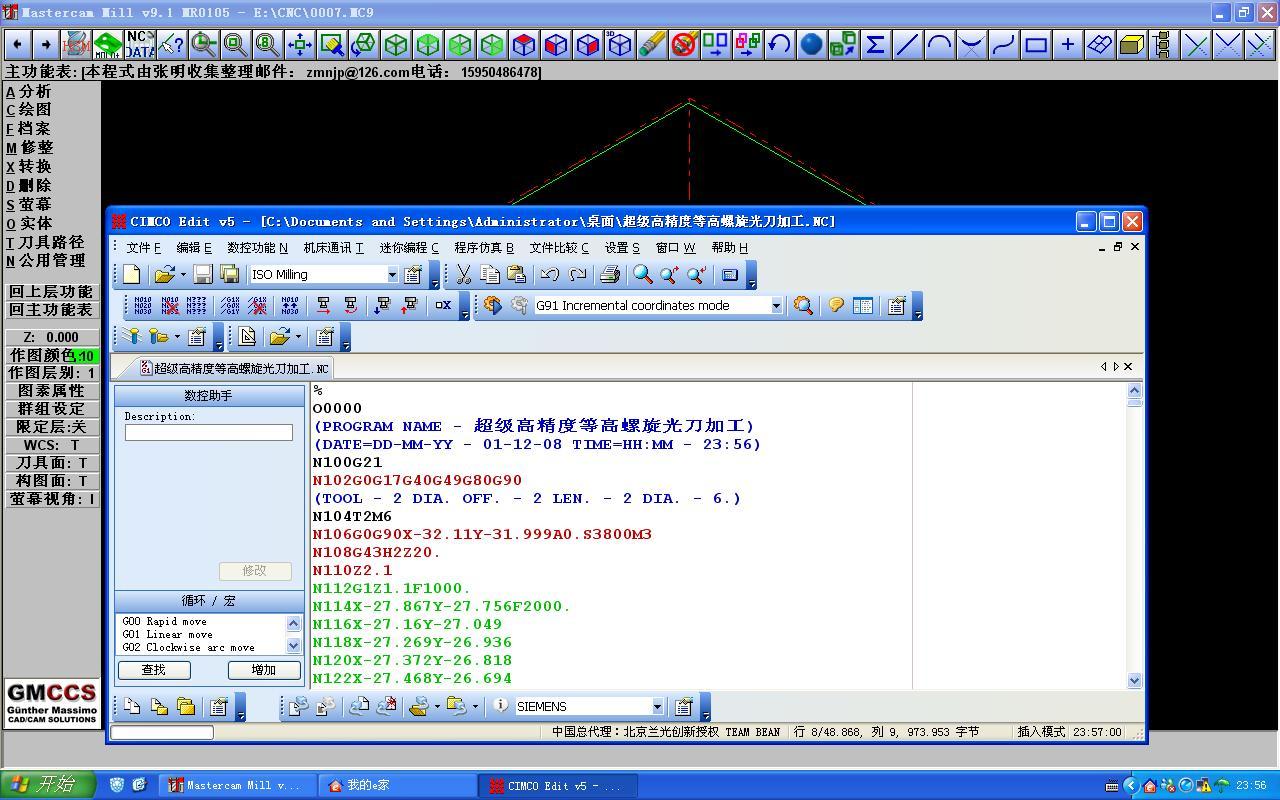Click the Mastercam help arrow-question icon

(171, 45)
